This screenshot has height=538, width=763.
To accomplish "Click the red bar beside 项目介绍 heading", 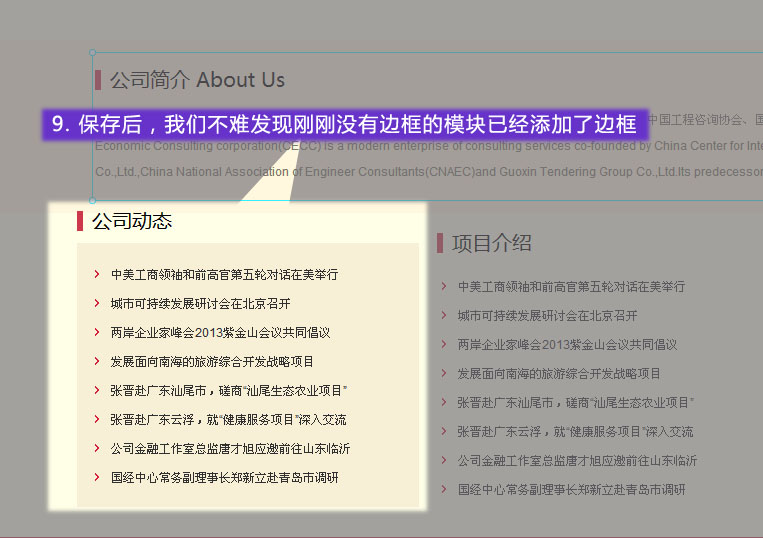I will tap(440, 243).
